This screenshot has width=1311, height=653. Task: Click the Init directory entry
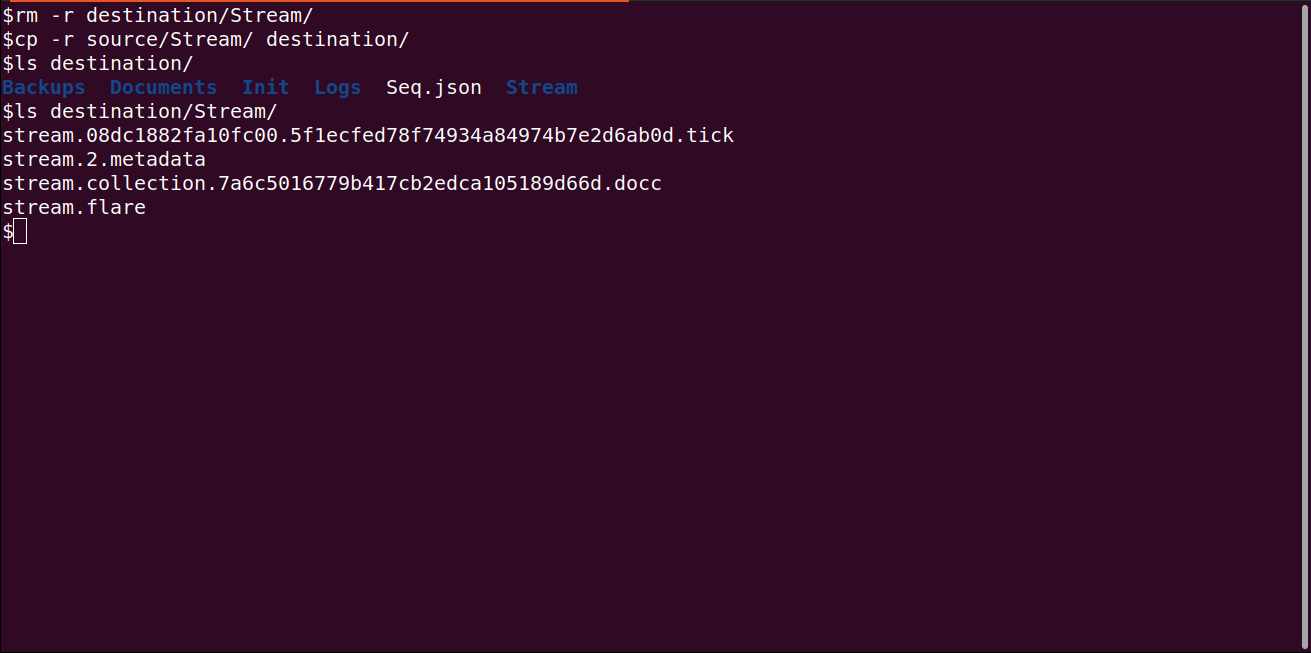(266, 88)
